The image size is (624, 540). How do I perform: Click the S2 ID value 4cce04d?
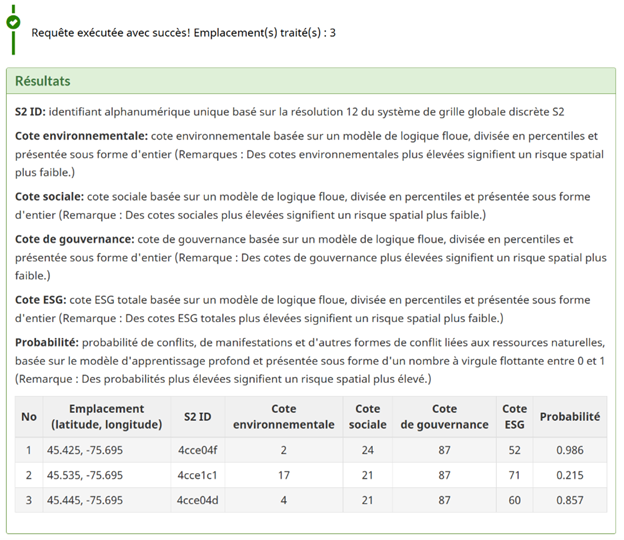pos(196,500)
